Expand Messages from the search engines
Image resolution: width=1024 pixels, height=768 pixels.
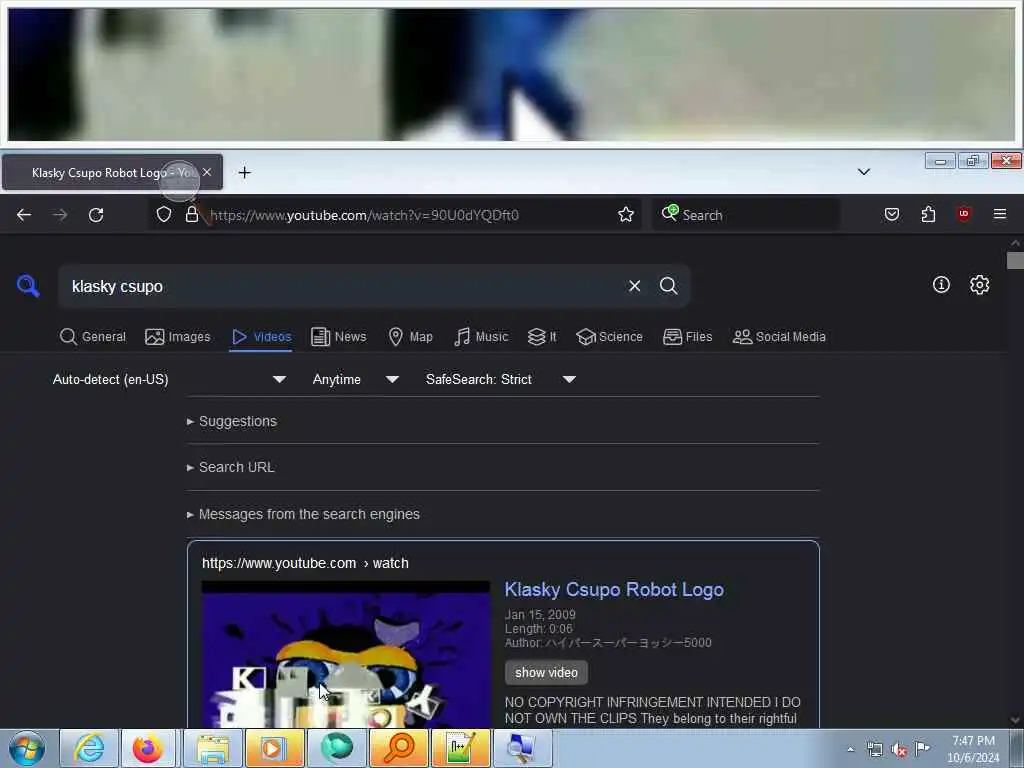point(303,515)
